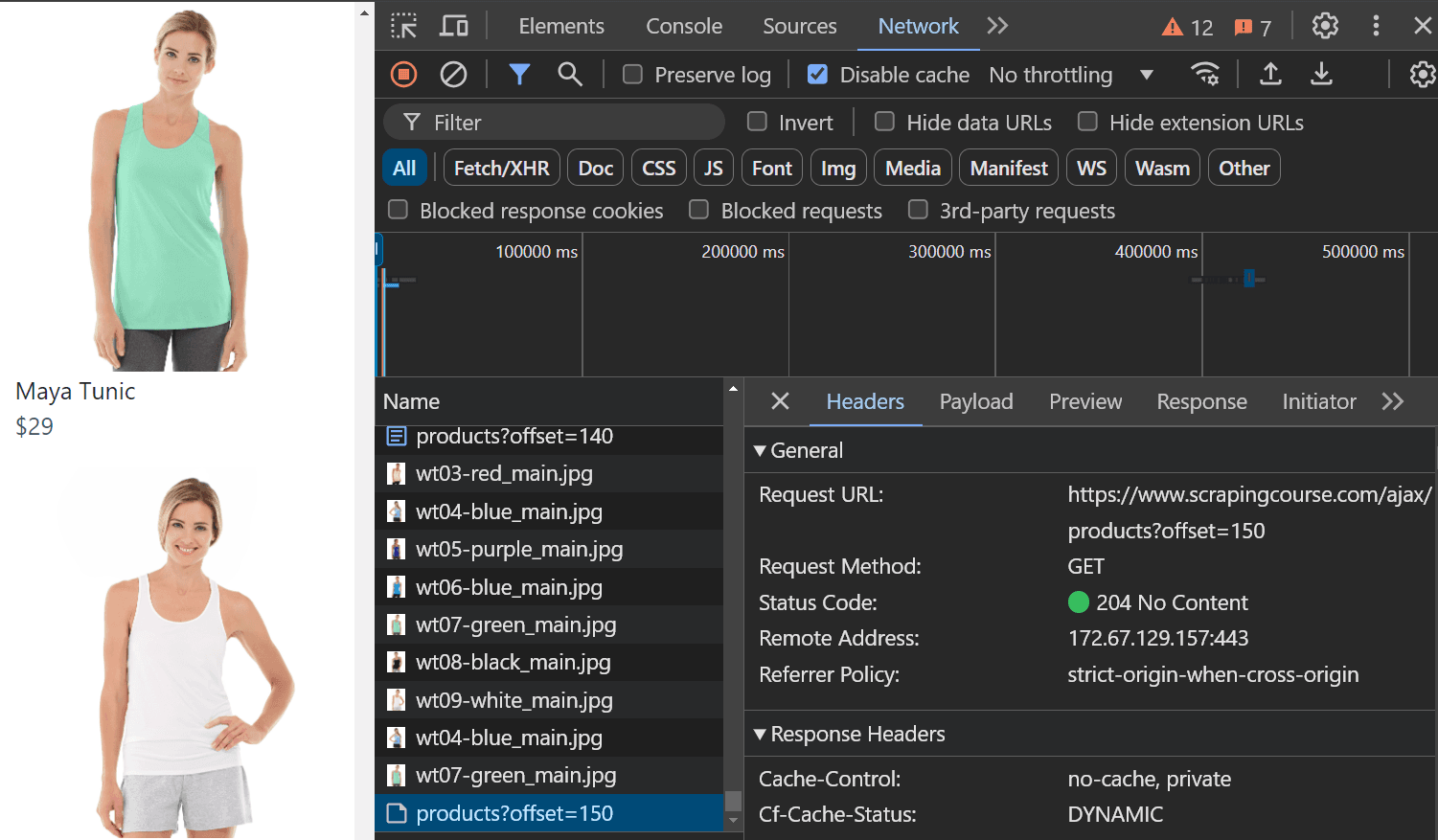Switch to the Payload tab
The height and width of the screenshot is (840, 1438).
[x=976, y=401]
